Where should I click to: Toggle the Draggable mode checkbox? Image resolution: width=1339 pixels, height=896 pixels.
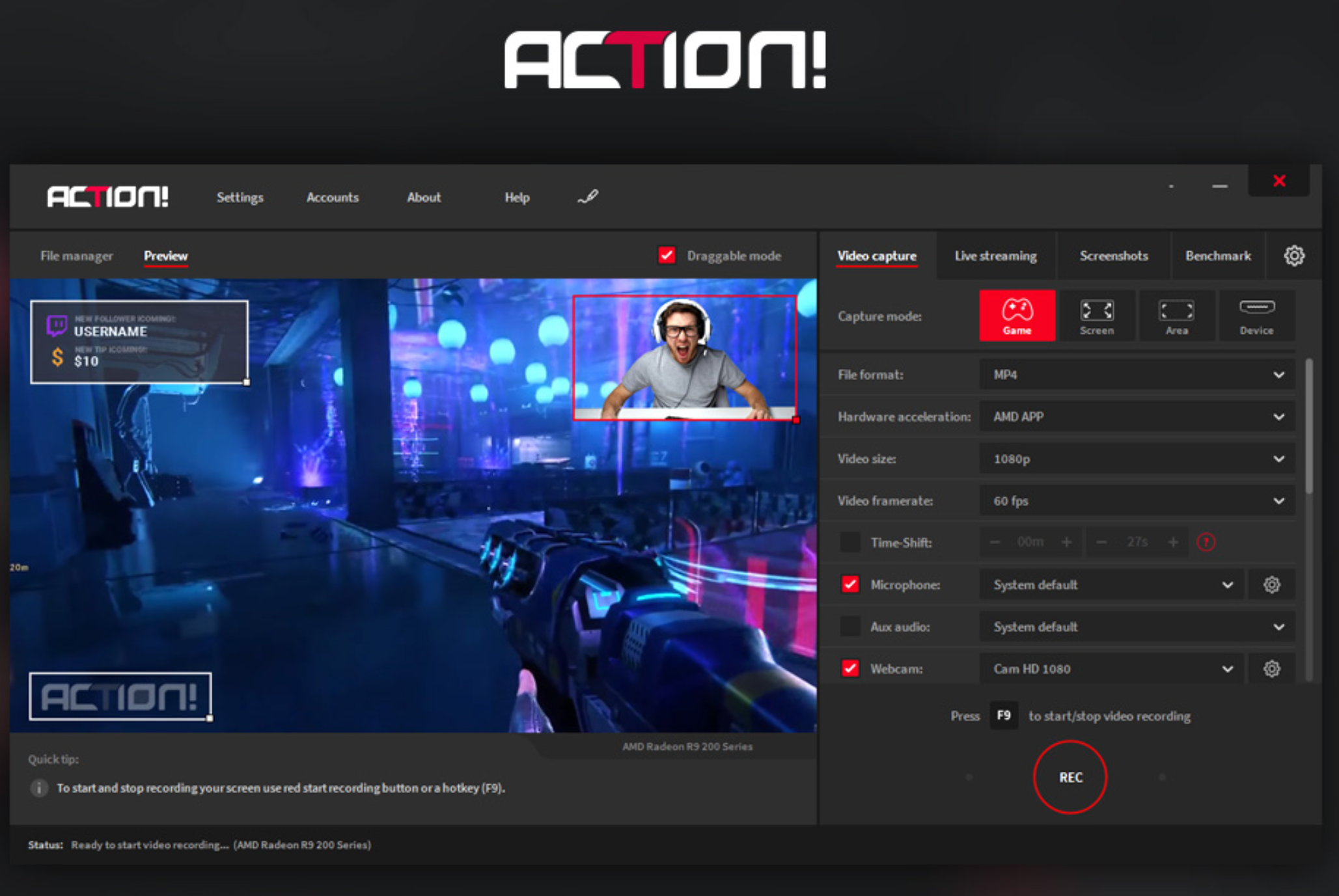pos(667,255)
